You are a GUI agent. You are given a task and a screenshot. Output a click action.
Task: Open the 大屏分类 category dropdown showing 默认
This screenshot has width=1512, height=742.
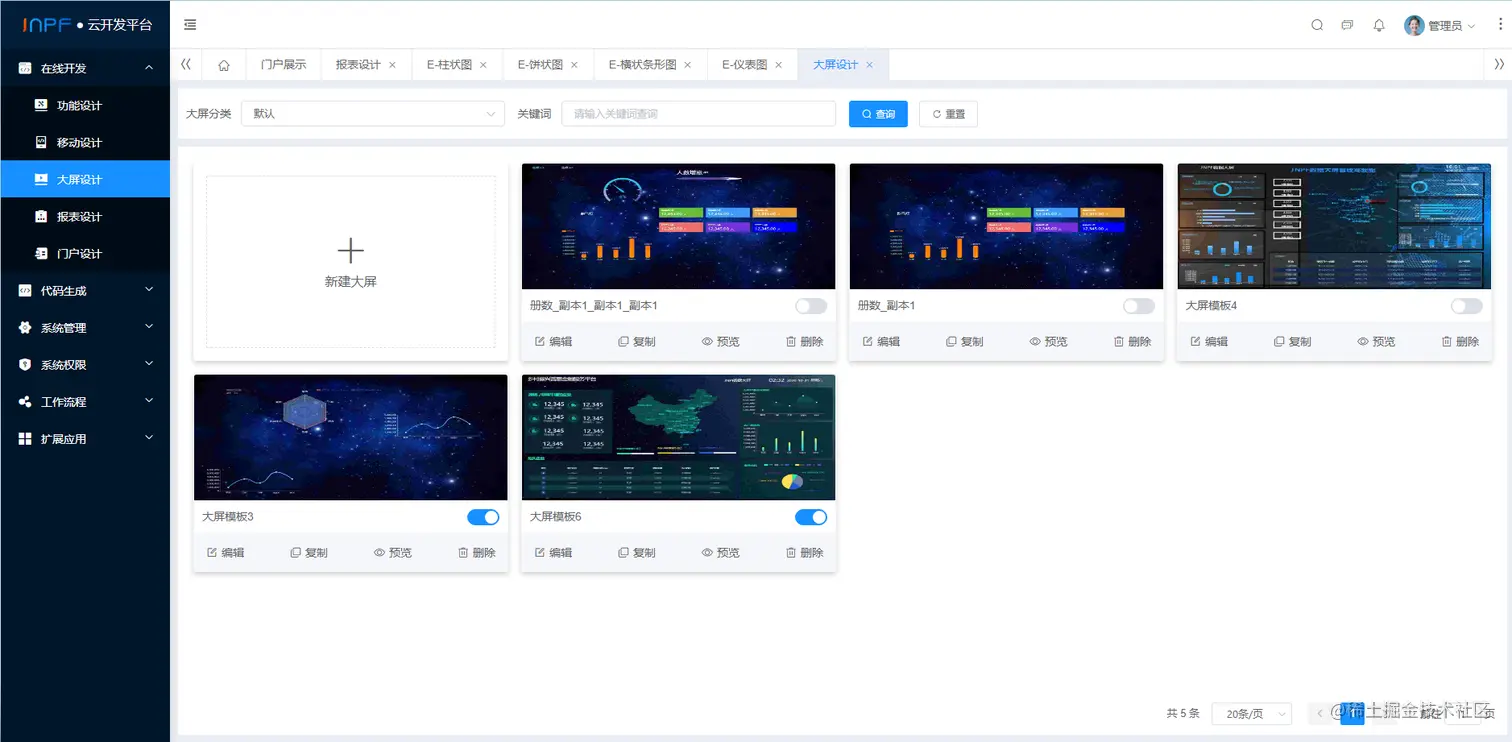pyautogui.click(x=372, y=113)
